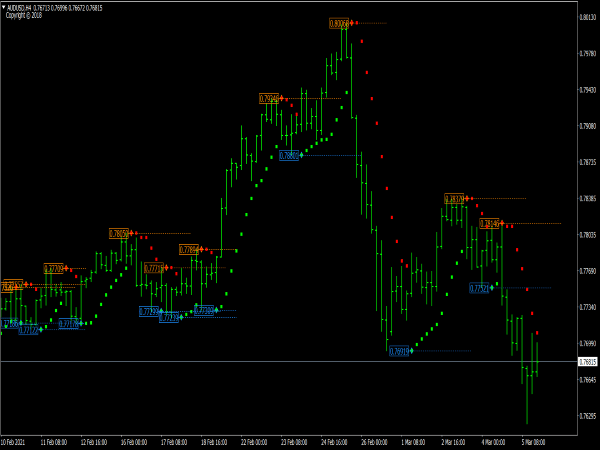This screenshot has height=450, width=600.
Task: Select the 0.77709 orange resistance label
Action: [x=54, y=269]
